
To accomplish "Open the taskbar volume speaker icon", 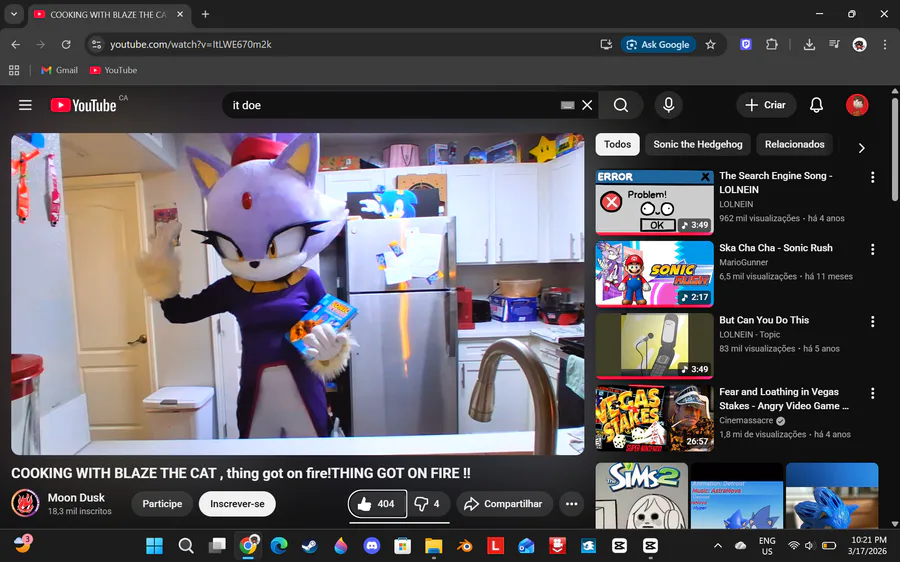I will click(809, 545).
